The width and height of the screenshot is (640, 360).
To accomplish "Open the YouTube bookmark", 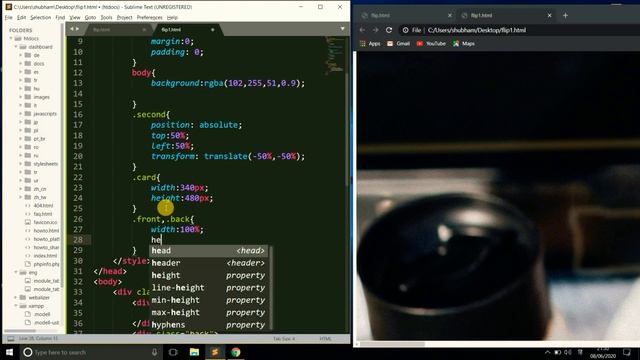I will 431,44.
